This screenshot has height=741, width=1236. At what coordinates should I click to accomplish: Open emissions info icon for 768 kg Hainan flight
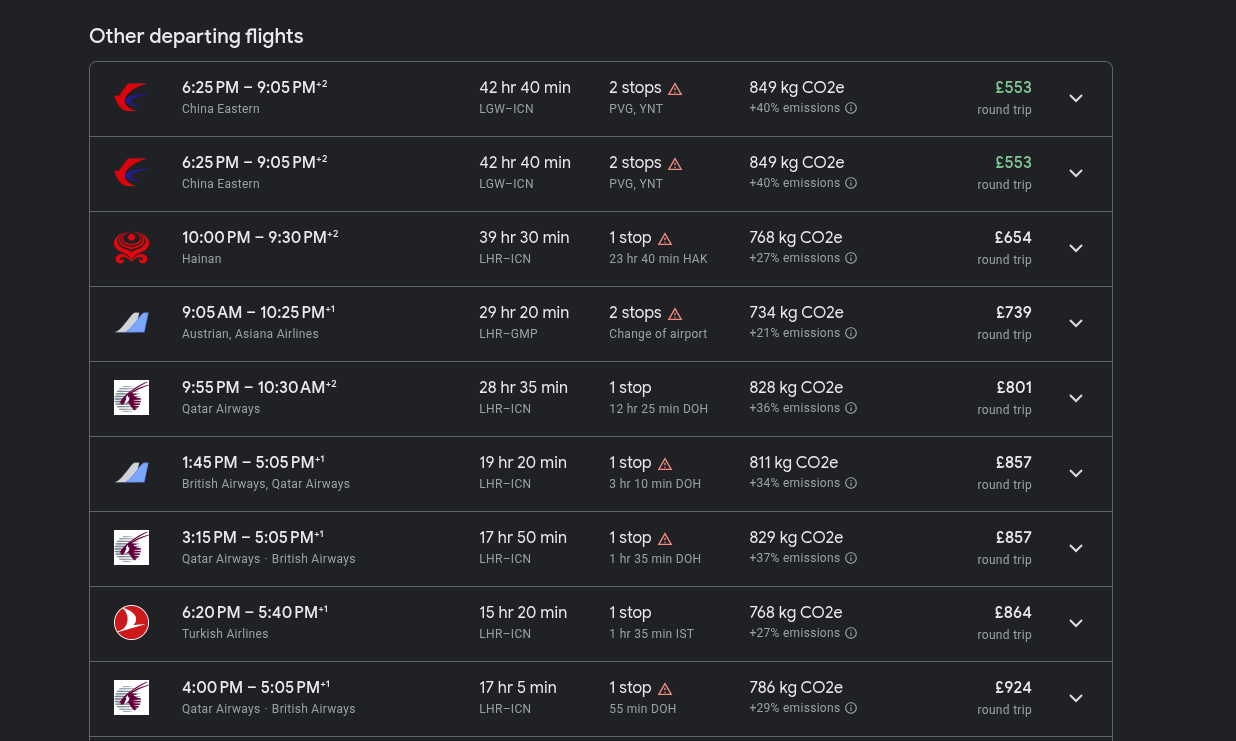coord(851,258)
